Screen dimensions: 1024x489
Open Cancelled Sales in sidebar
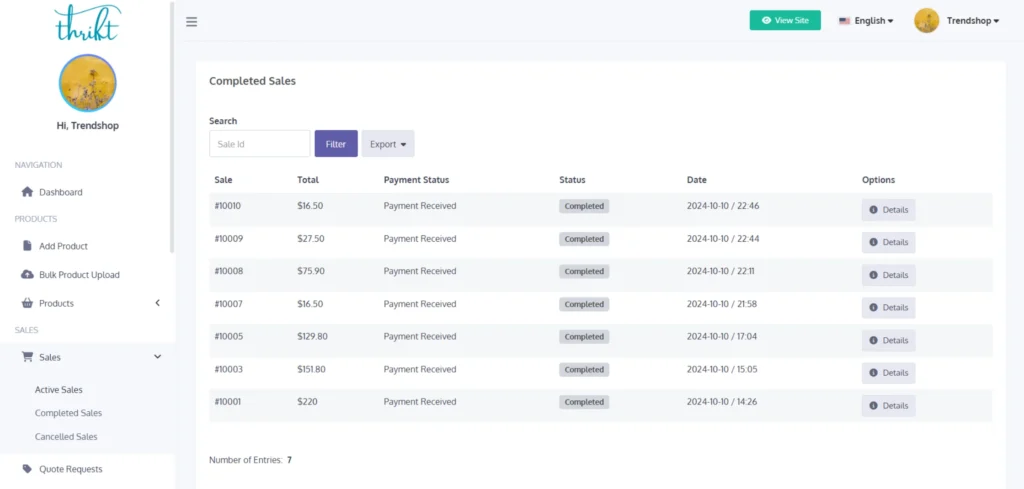point(66,437)
